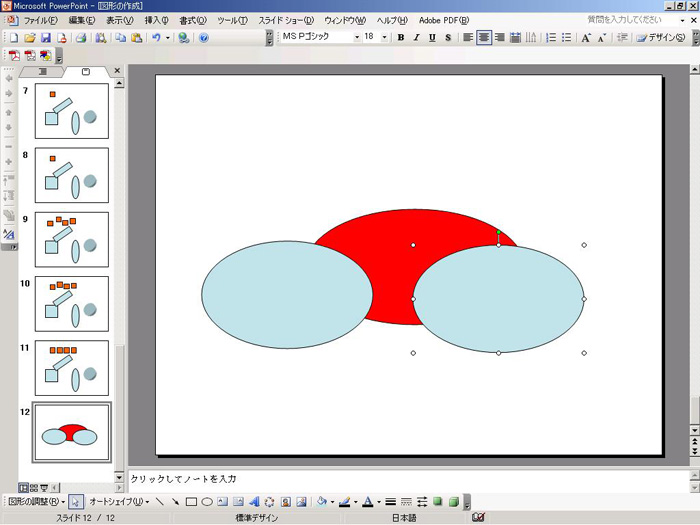The height and width of the screenshot is (525, 700).
Task: Apply font color with A icon
Action: click(368, 502)
